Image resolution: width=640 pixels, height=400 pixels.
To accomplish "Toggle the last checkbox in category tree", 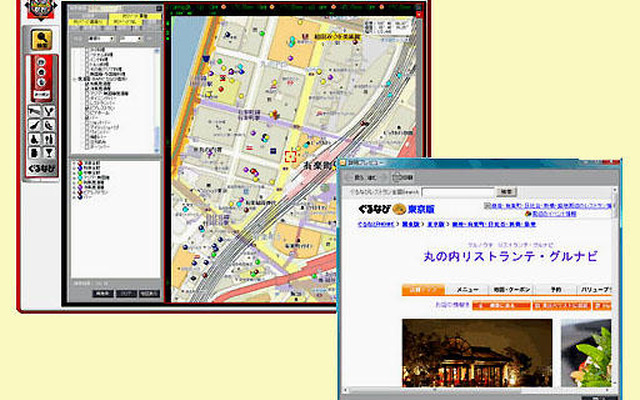I will tap(87, 147).
